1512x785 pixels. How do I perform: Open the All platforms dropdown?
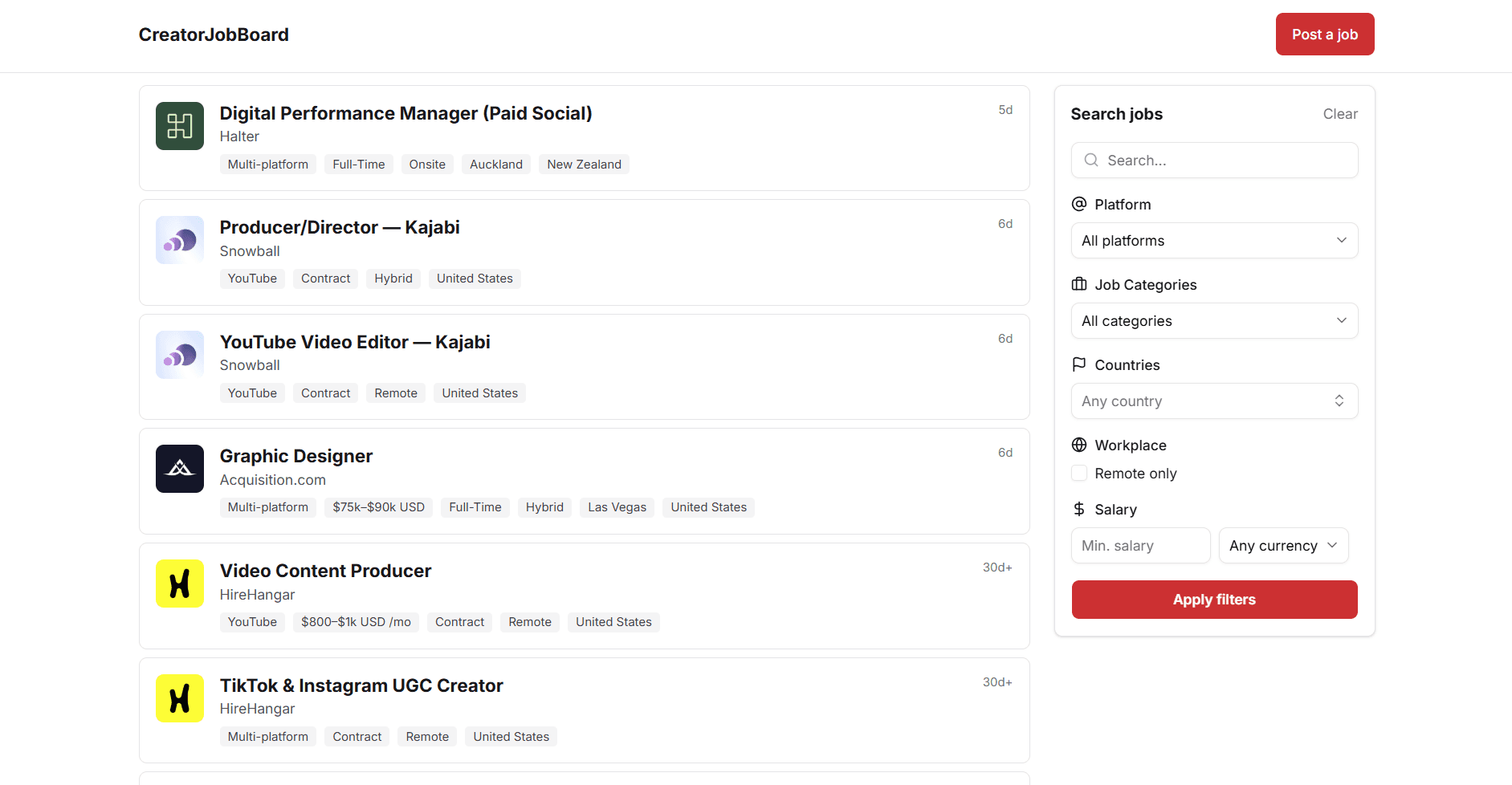[x=1214, y=241]
